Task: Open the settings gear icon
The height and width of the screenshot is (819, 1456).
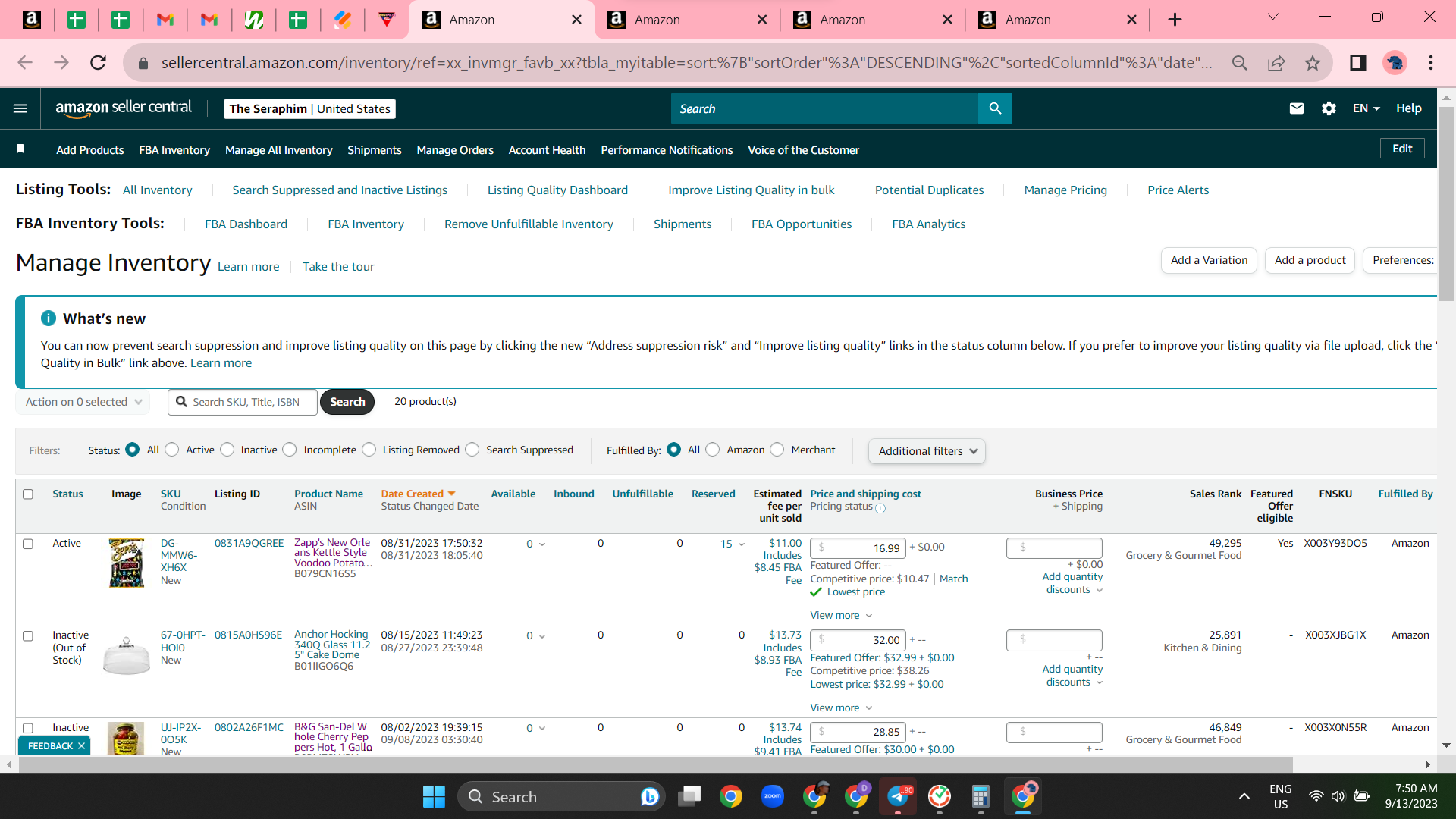Action: [1329, 108]
